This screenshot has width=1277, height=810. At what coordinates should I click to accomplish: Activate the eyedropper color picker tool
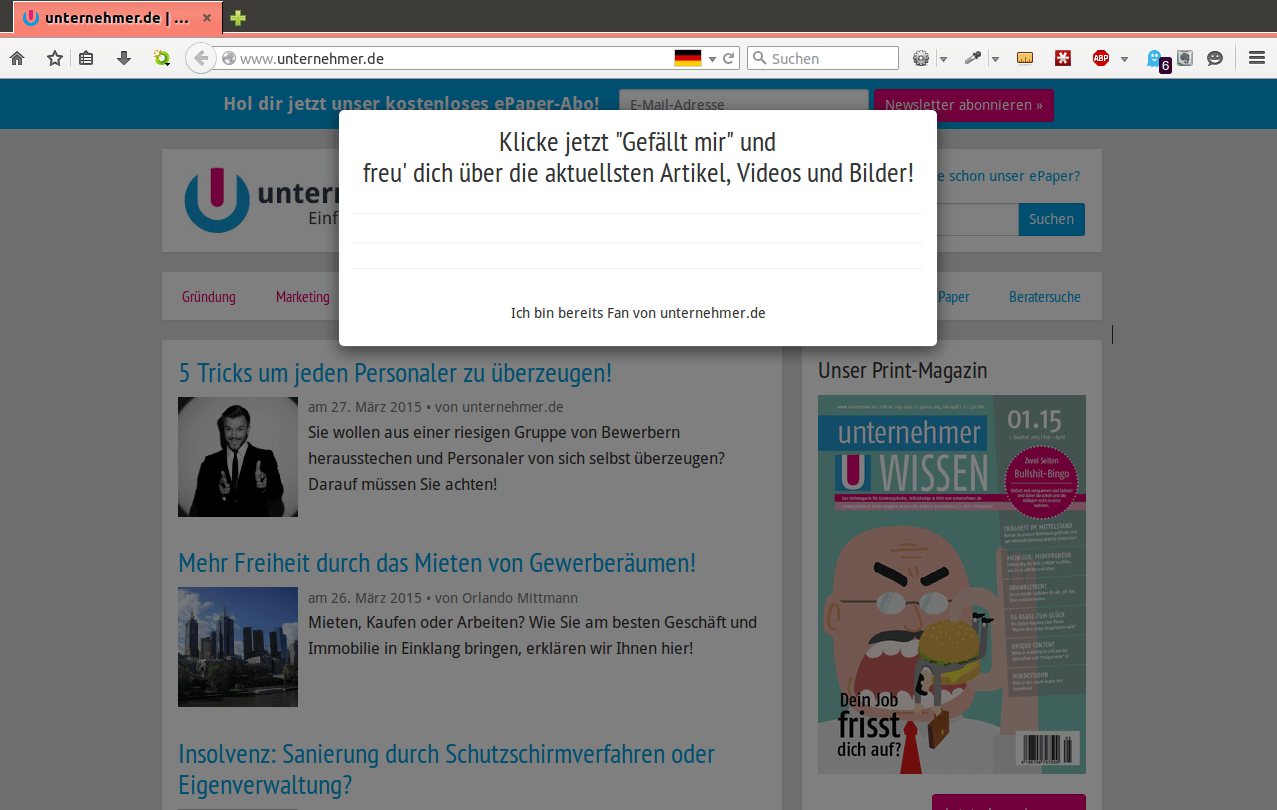[973, 59]
